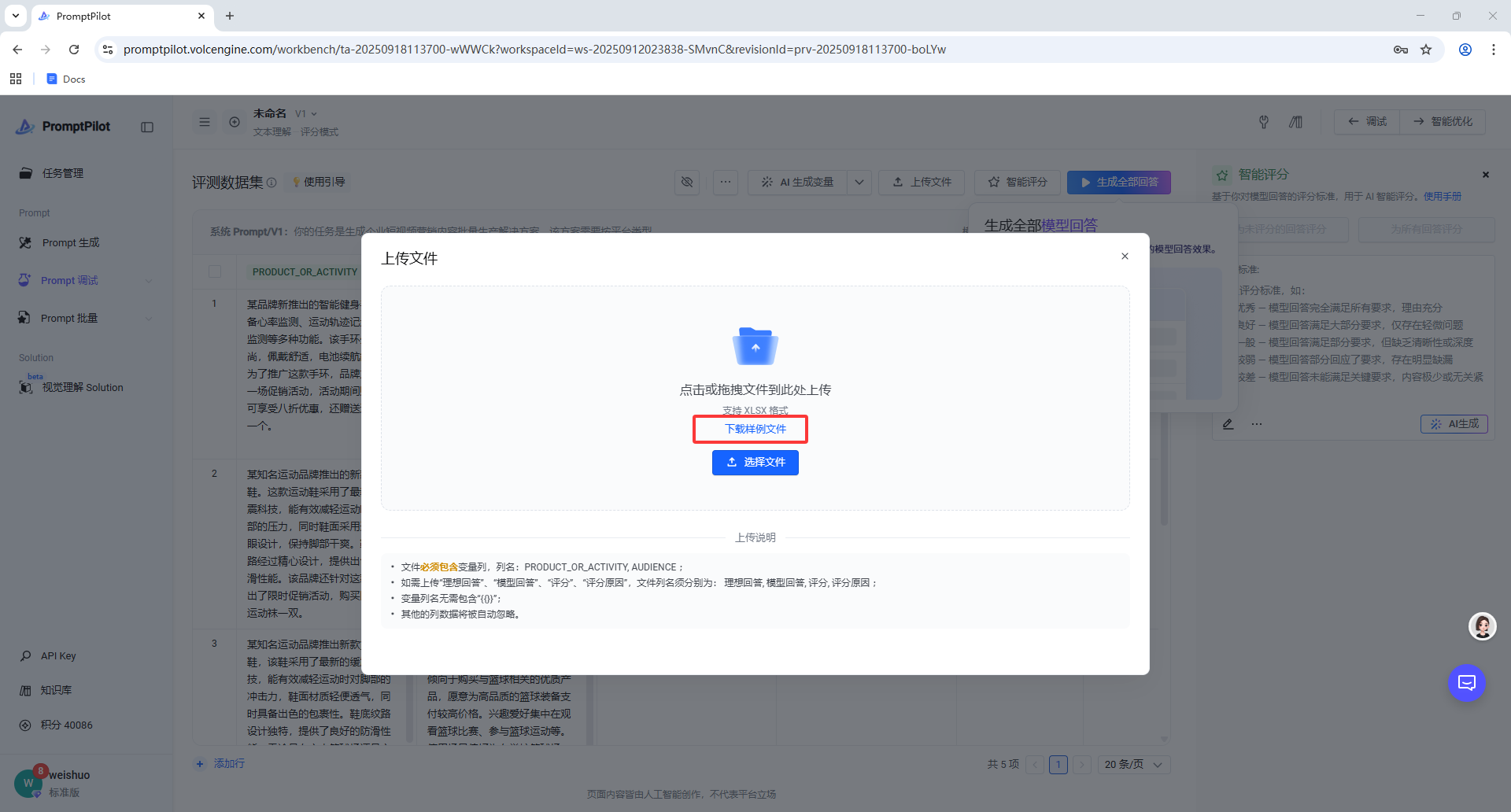
Task: Open the 任务管理 sidebar item
Action: click(63, 173)
